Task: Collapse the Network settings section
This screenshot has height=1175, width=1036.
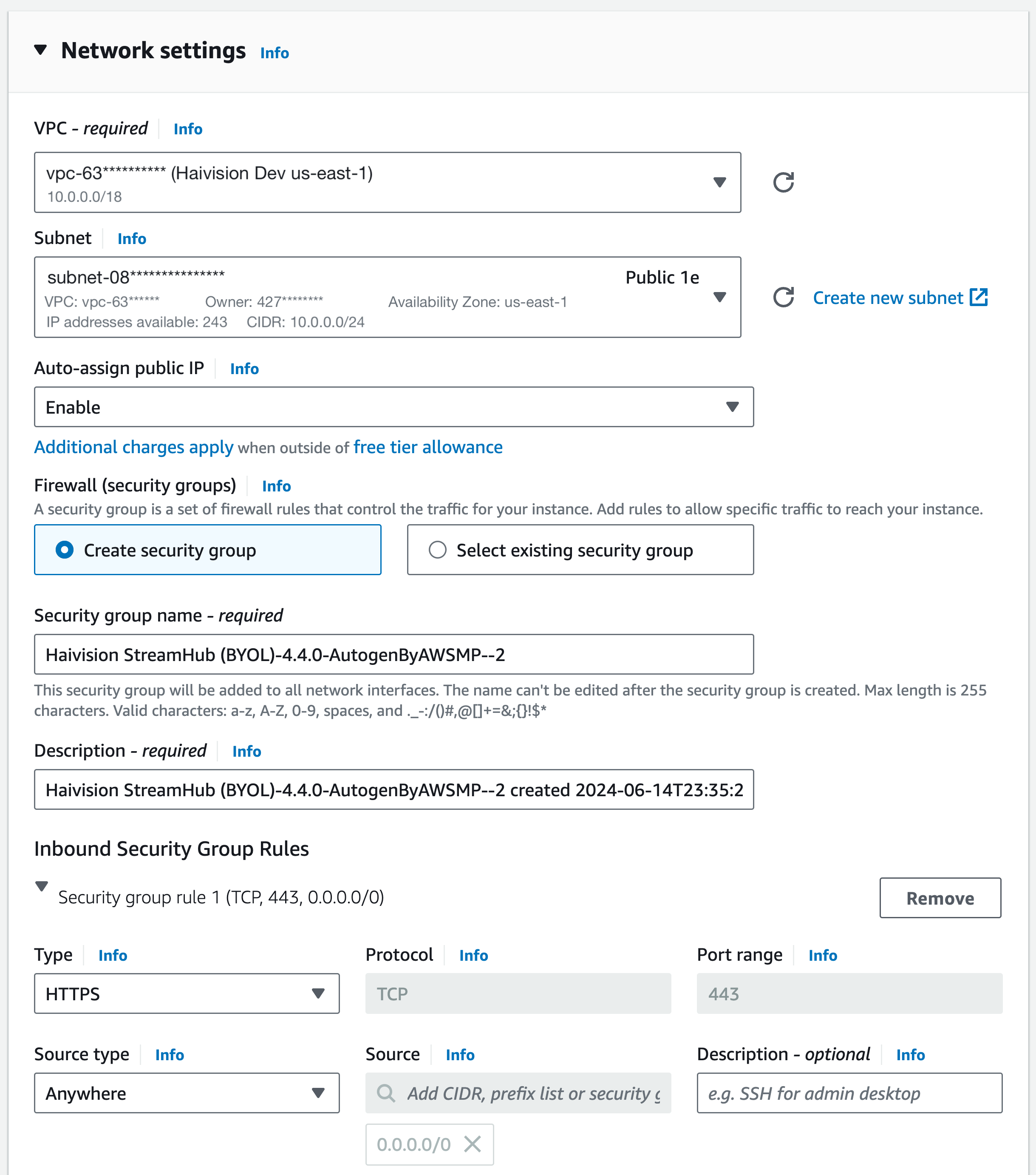Action: 40,50
